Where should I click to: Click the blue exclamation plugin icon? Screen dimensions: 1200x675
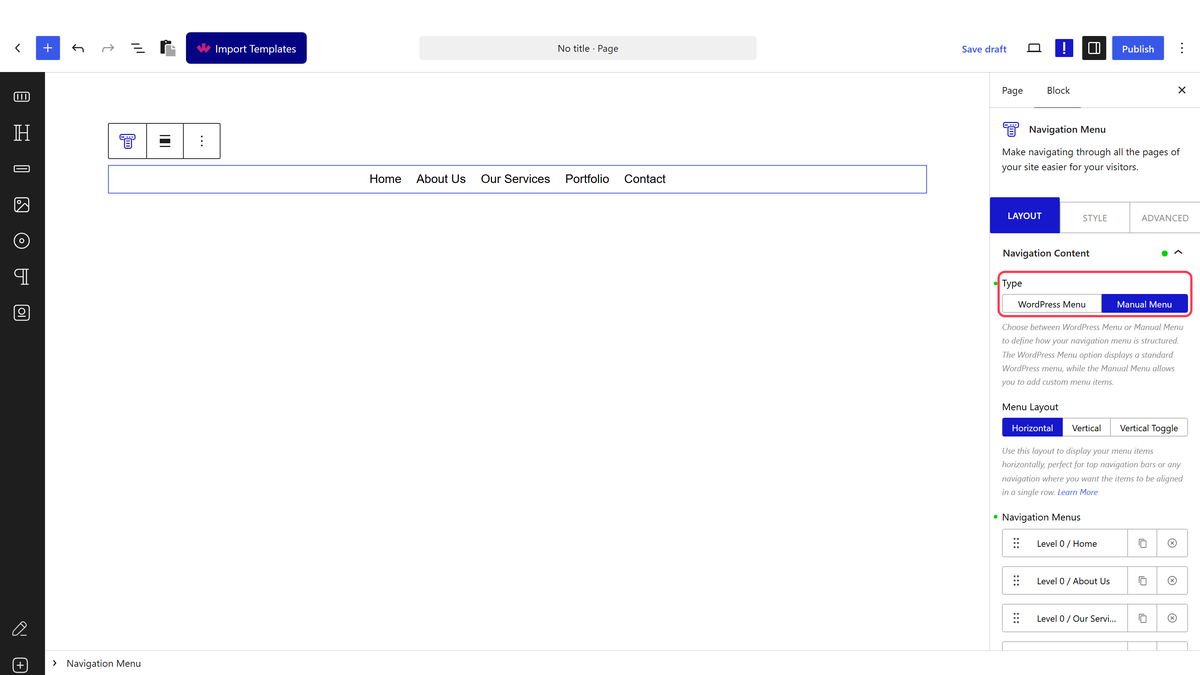point(1064,48)
